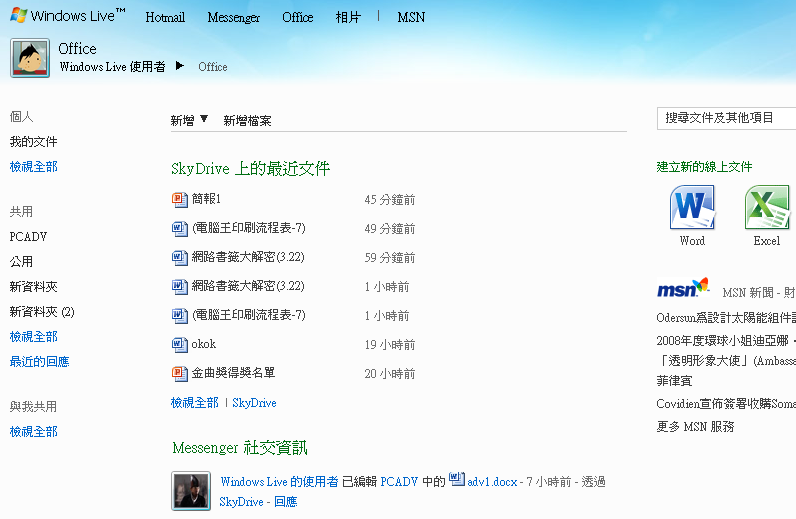Expand the Windows Live 使用者 breadcrumb arrow
796x519 pixels.
click(180, 66)
